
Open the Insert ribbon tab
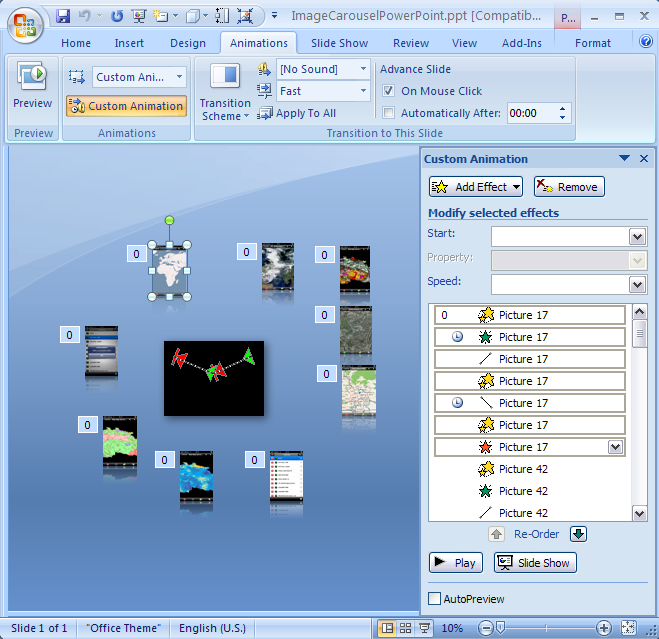pos(129,43)
